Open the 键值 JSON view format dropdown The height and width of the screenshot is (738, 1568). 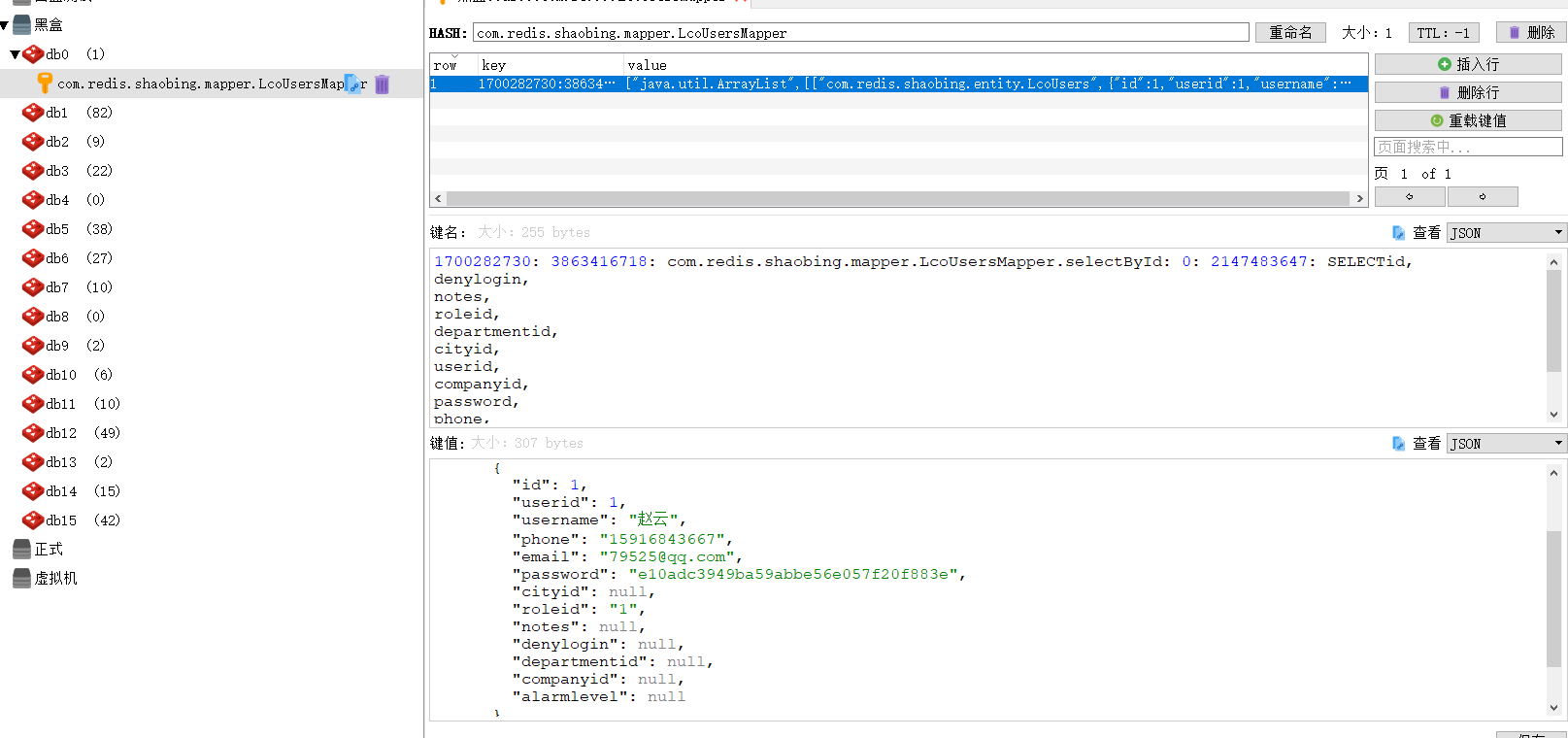(1507, 444)
